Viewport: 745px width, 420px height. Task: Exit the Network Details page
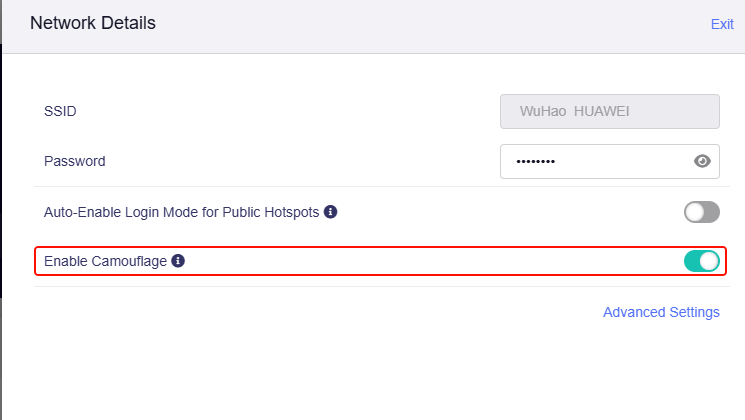click(722, 24)
